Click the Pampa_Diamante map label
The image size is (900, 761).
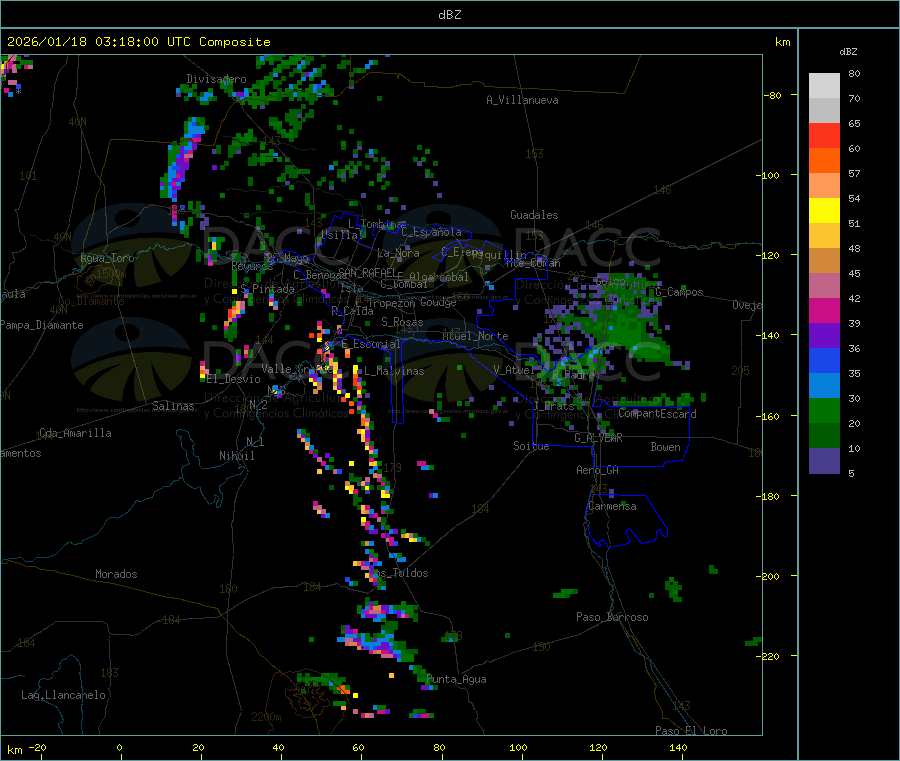point(42,325)
